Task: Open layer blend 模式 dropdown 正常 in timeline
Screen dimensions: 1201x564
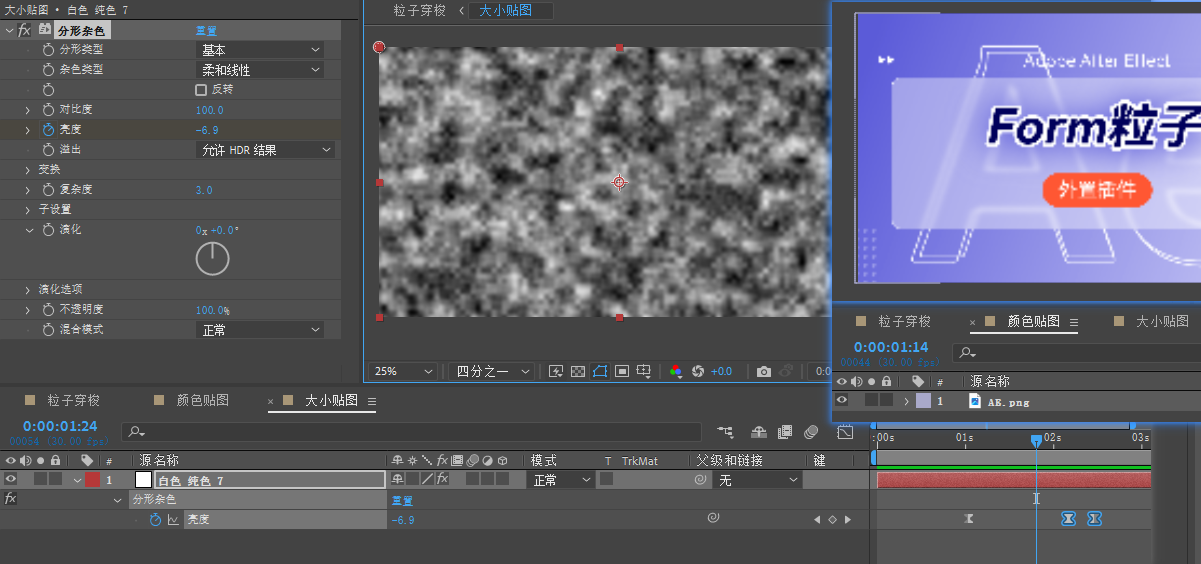Action: pyautogui.click(x=561, y=480)
